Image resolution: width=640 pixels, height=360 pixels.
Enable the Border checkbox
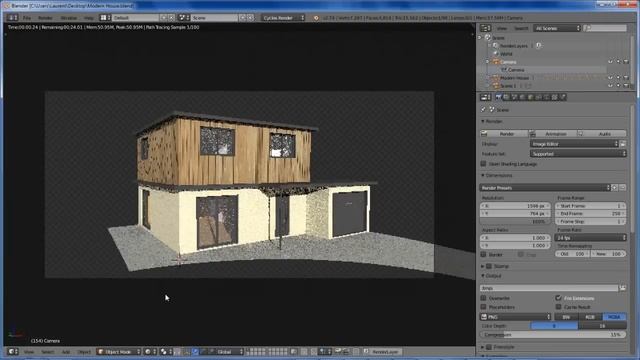[484, 254]
